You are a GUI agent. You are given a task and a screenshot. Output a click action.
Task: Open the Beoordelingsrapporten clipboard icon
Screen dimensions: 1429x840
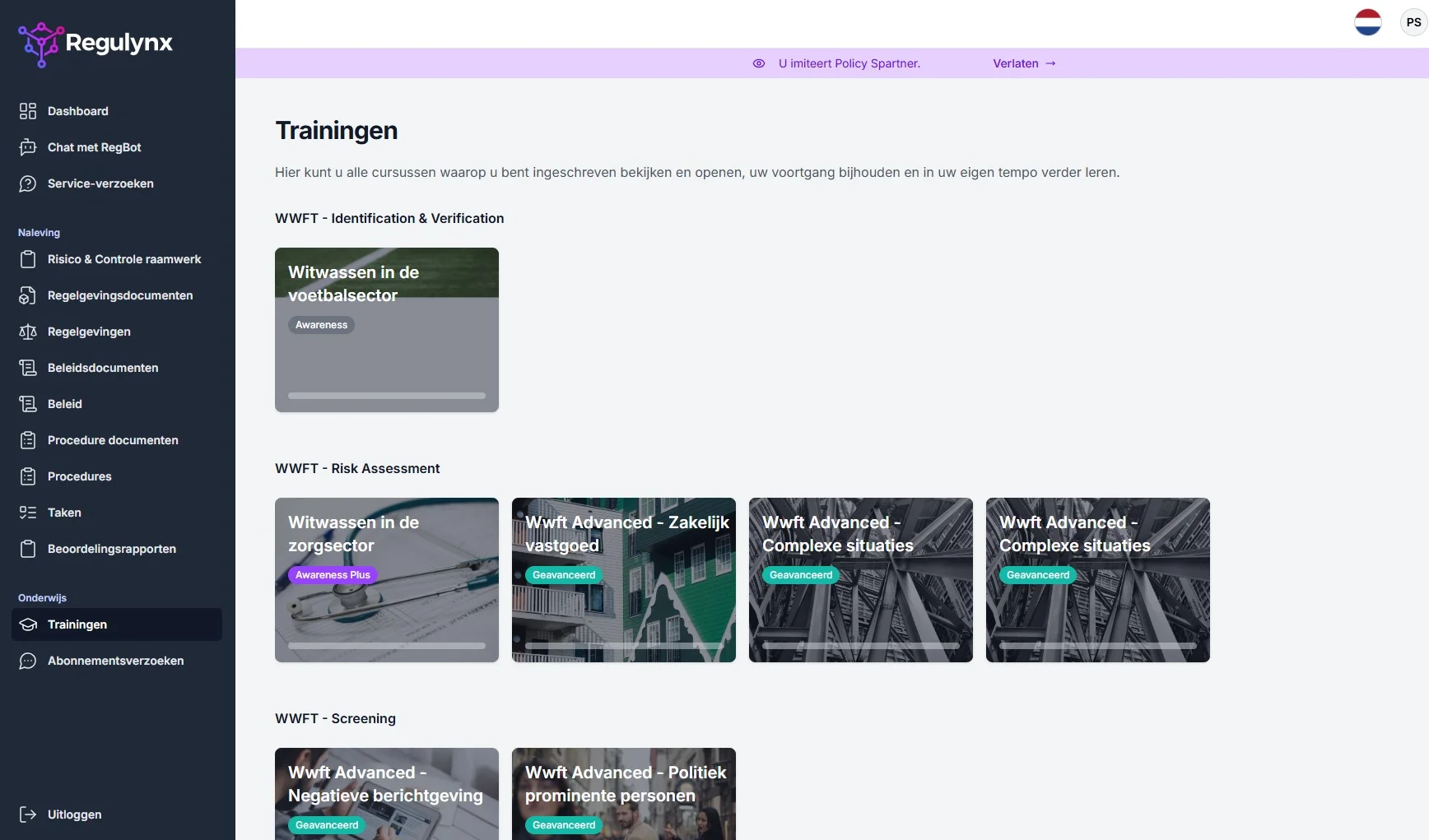[x=28, y=549]
